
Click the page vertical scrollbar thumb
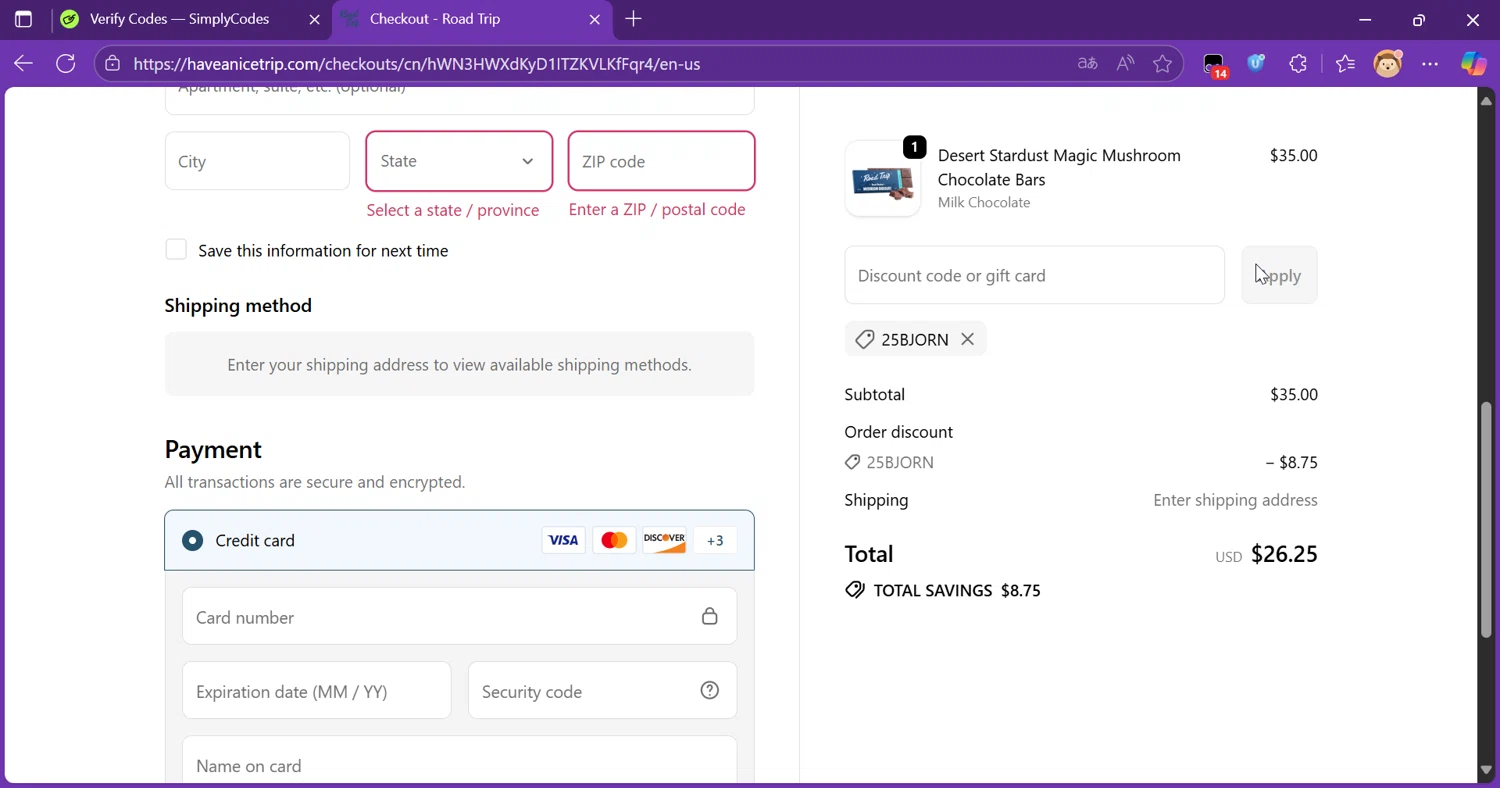(1486, 520)
